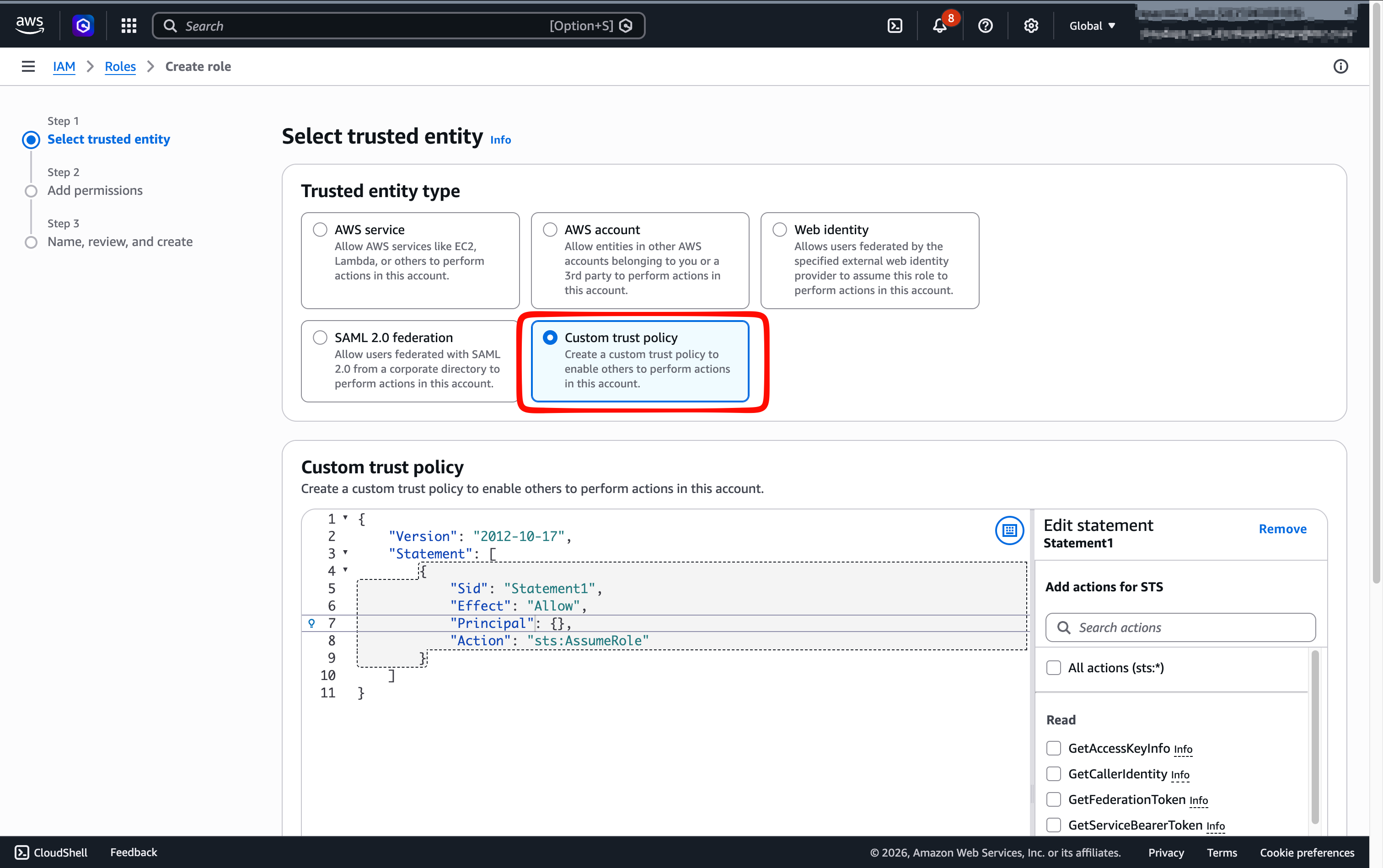Check the GetServiceBearerToken action
The image size is (1383, 868).
(1053, 825)
